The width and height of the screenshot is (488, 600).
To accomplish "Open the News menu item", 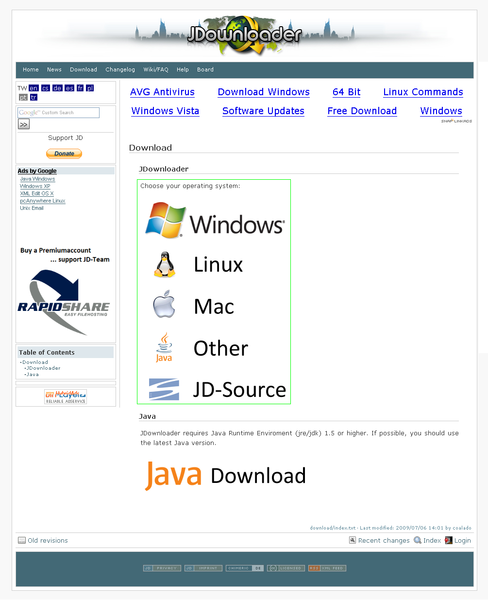I will (x=54, y=70).
